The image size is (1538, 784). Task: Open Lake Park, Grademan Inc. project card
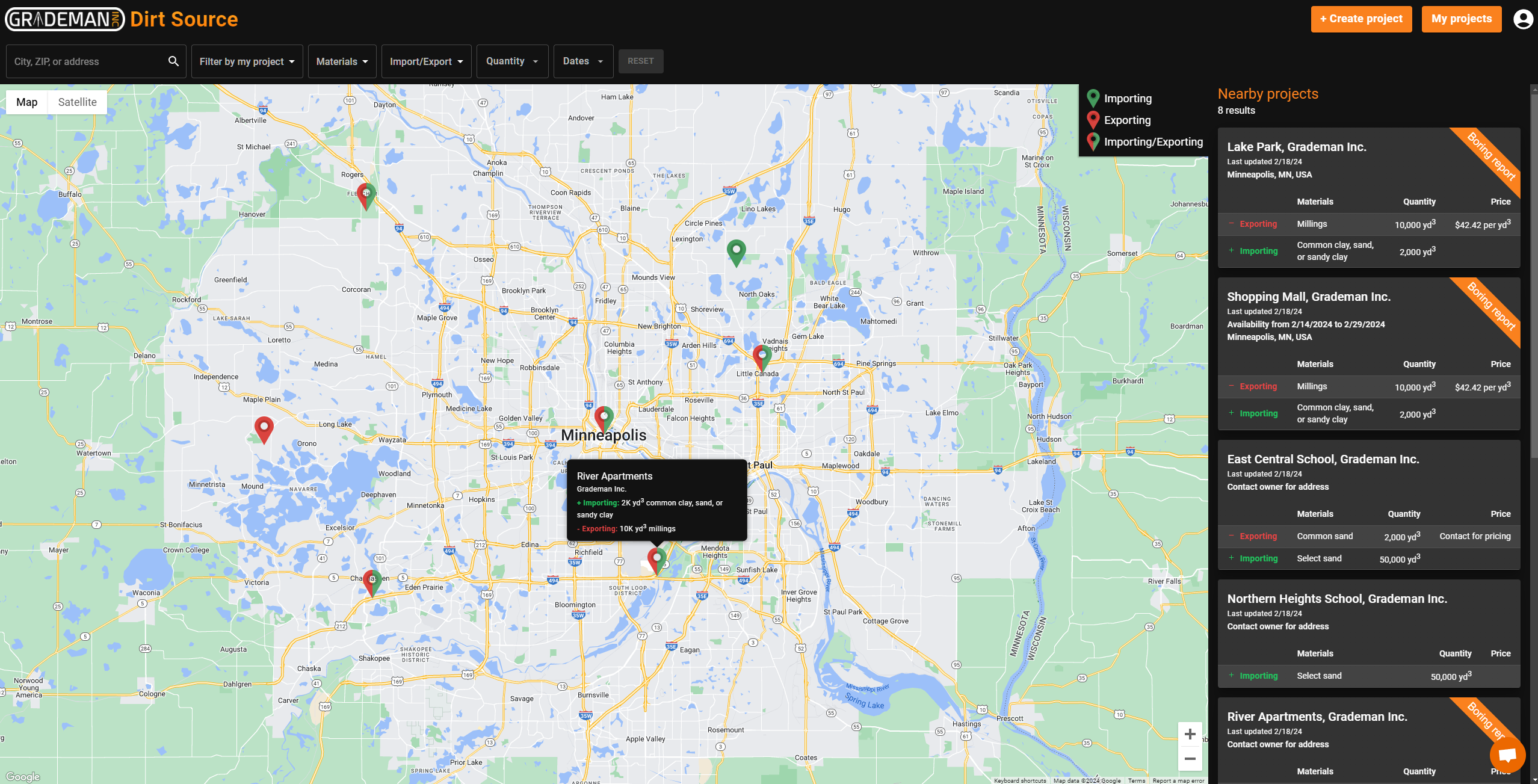pos(1369,197)
